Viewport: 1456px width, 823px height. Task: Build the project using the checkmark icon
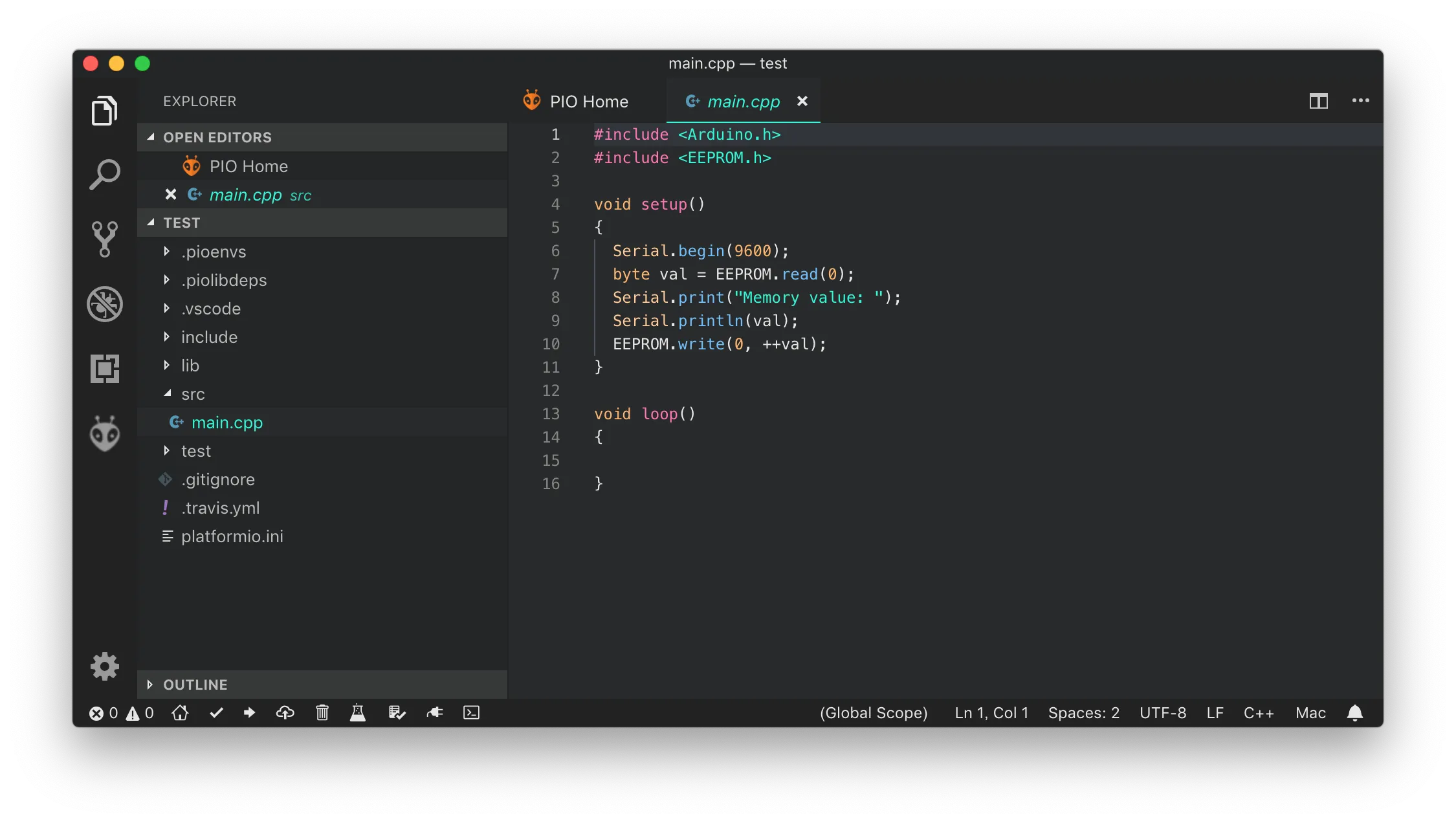(x=216, y=713)
